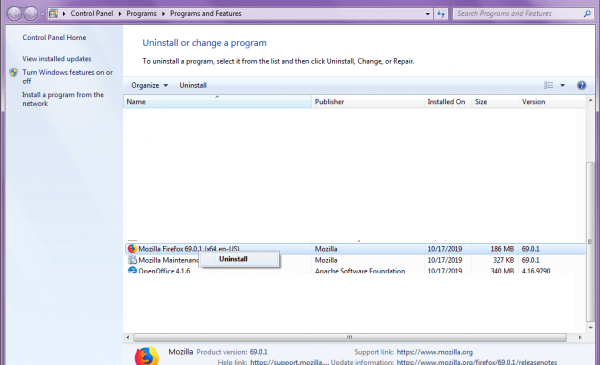Image resolution: width=600 pixels, height=365 pixels.
Task: Click Control Panel in breadcrumb
Action: pos(92,13)
